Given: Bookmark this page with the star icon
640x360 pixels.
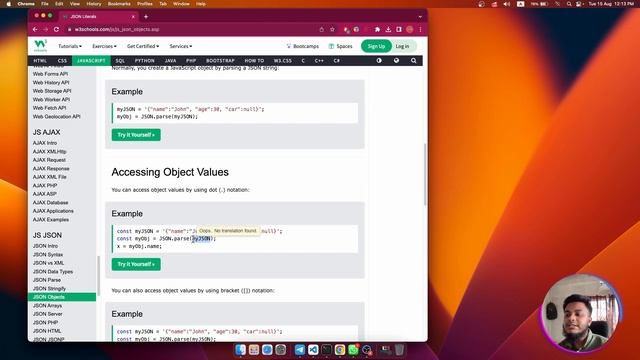Looking at the screenshot, I should coord(332,29).
